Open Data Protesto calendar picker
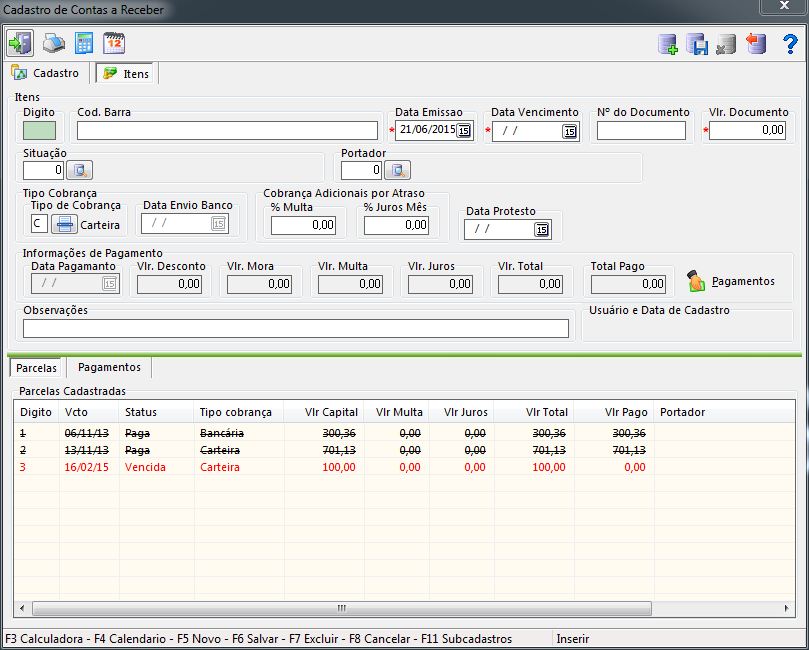Screen dimensions: 809x650 (541, 229)
